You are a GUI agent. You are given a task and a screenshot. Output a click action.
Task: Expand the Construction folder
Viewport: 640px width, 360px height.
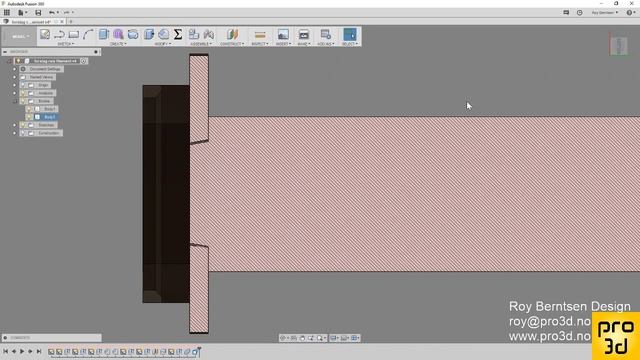click(x=15, y=133)
